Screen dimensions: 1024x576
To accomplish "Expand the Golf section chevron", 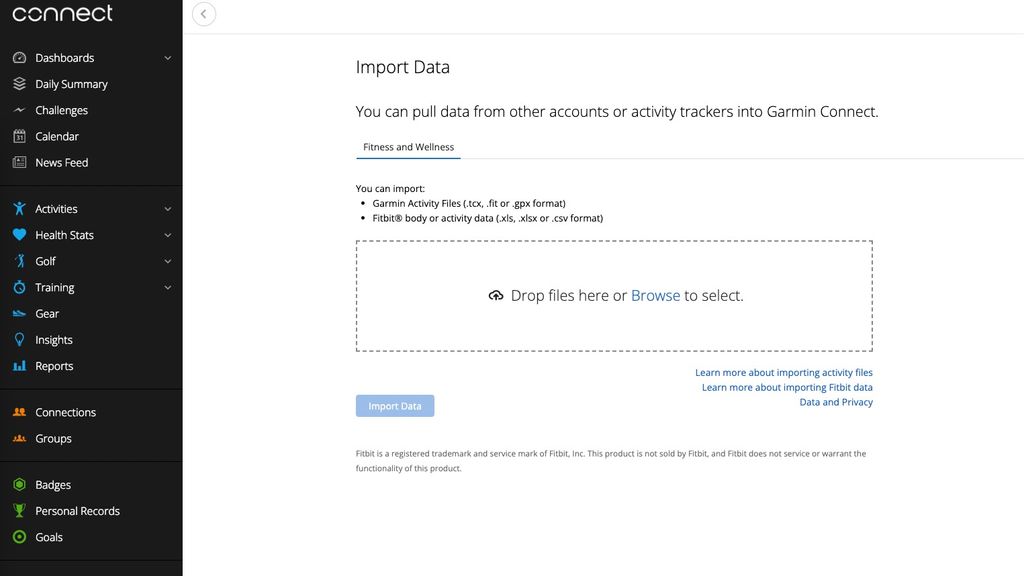I will point(167,261).
